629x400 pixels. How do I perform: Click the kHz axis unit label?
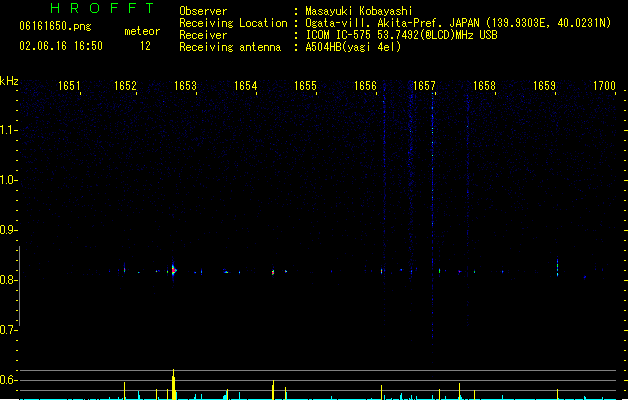pos(9,81)
